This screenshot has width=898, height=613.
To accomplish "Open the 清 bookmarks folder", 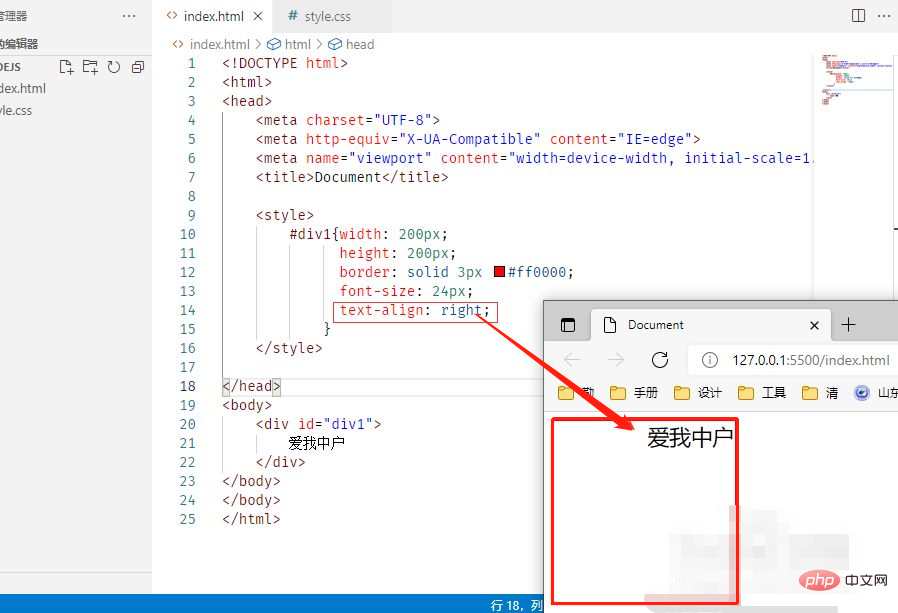I will click(820, 392).
